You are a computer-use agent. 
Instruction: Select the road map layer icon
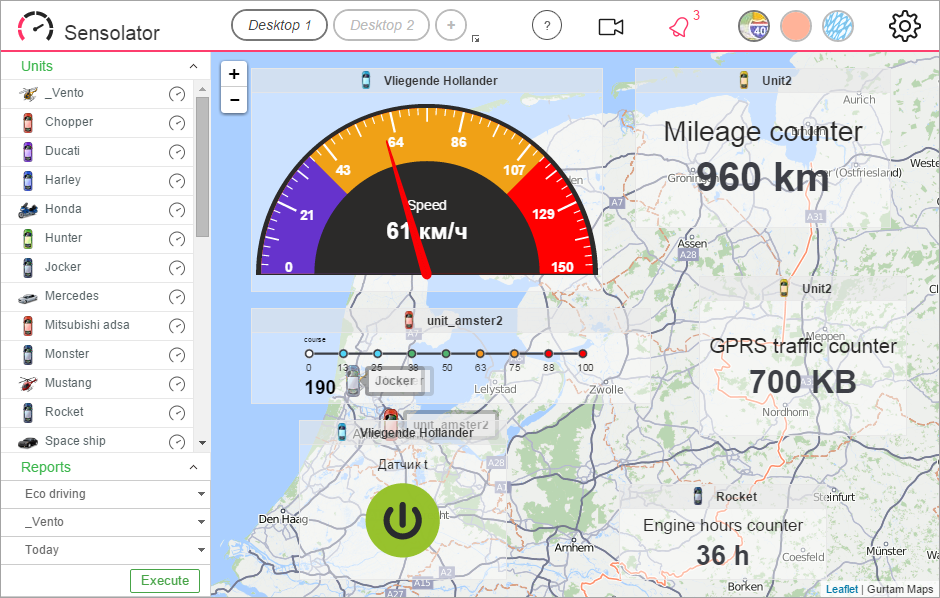point(754,26)
